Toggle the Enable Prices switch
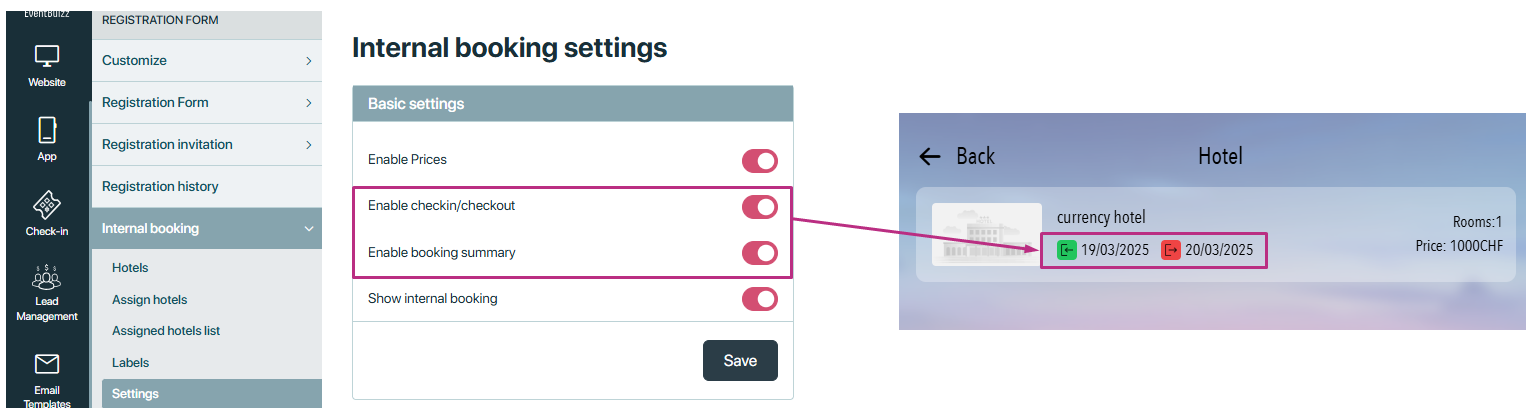 click(x=759, y=160)
